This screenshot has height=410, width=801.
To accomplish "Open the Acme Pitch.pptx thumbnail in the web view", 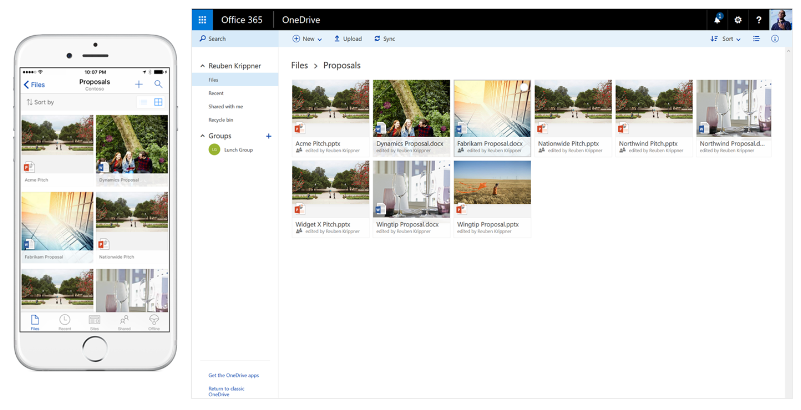I will [331, 108].
